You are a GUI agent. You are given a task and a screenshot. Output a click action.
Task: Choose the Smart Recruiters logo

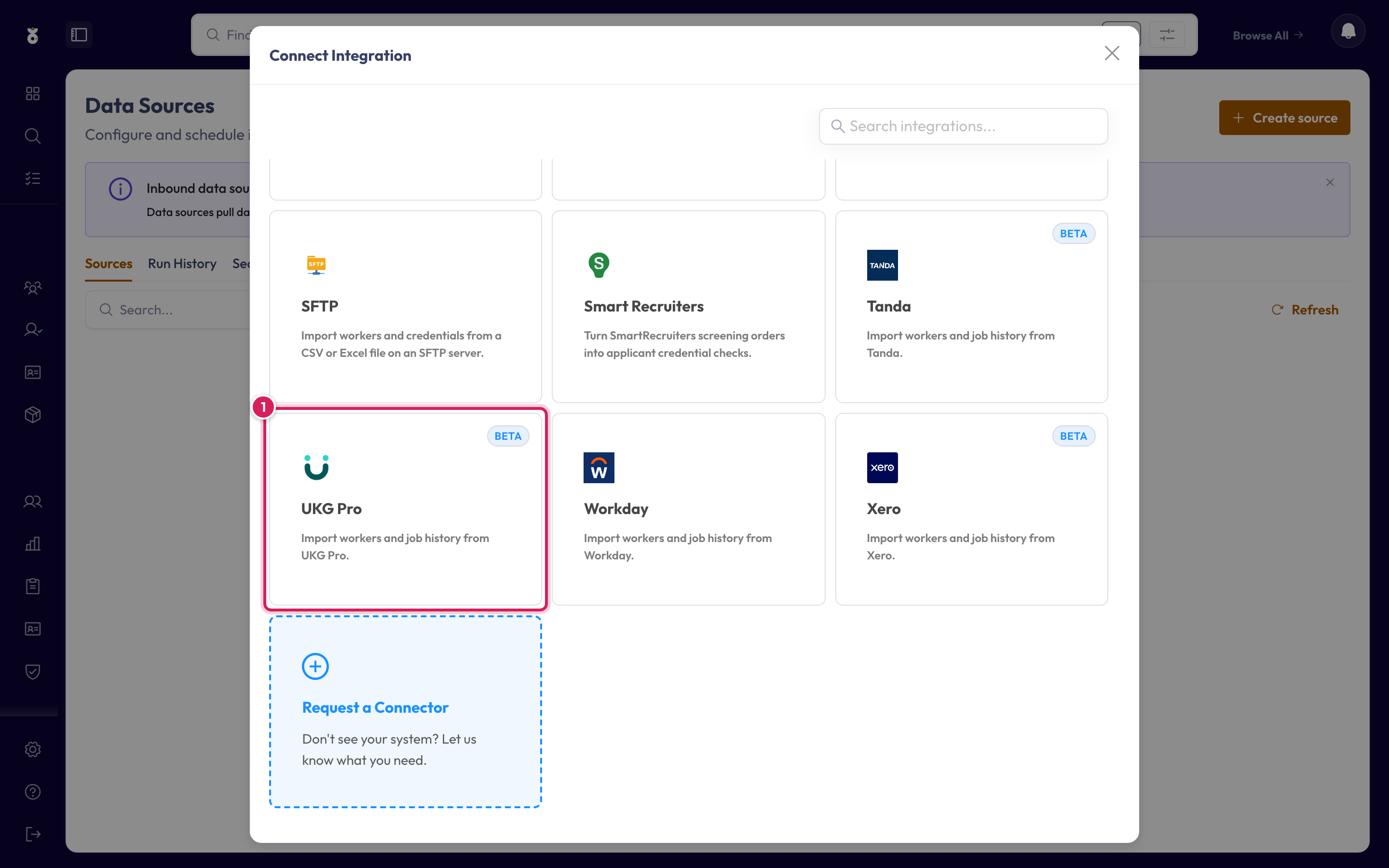[x=599, y=265]
